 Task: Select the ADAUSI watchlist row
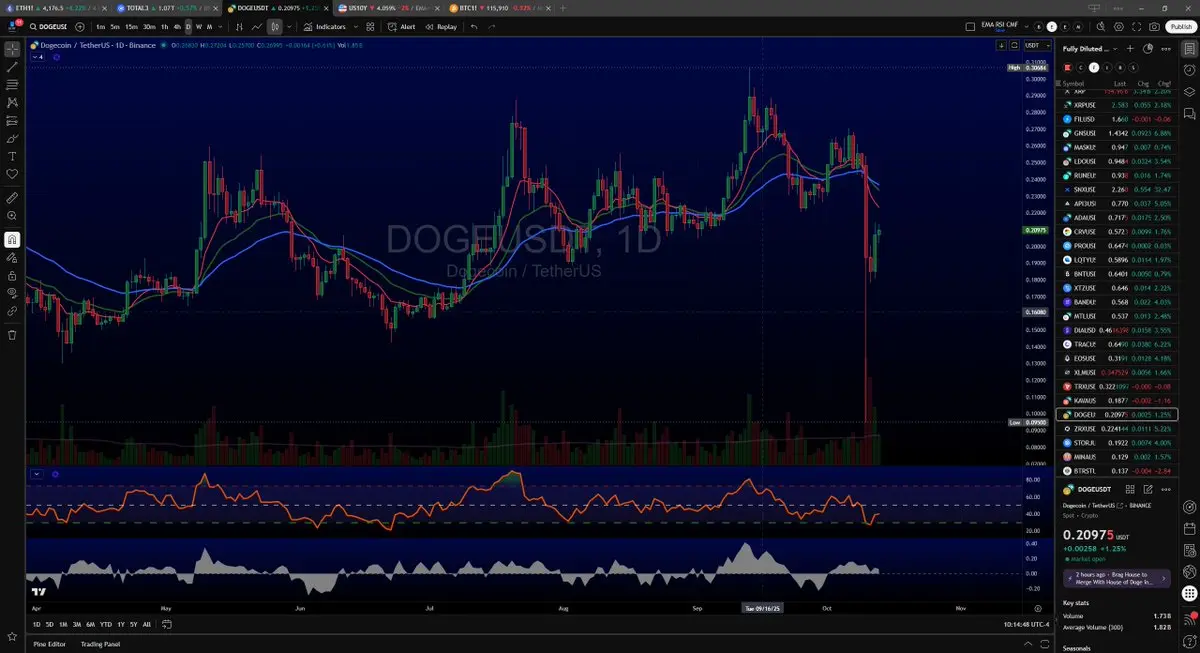tap(1116, 217)
